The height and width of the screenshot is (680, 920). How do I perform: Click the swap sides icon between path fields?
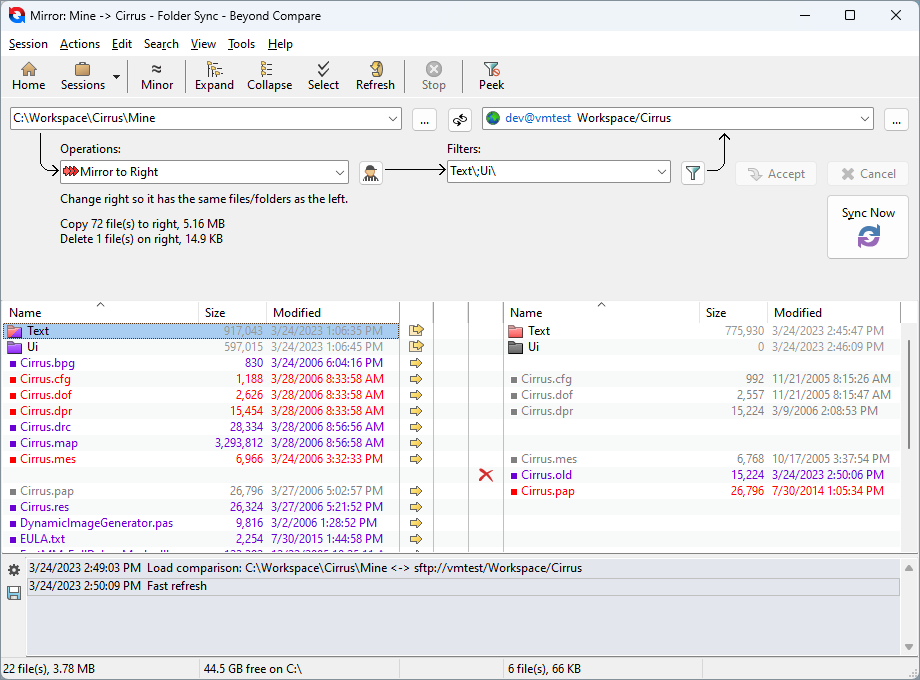(x=460, y=119)
